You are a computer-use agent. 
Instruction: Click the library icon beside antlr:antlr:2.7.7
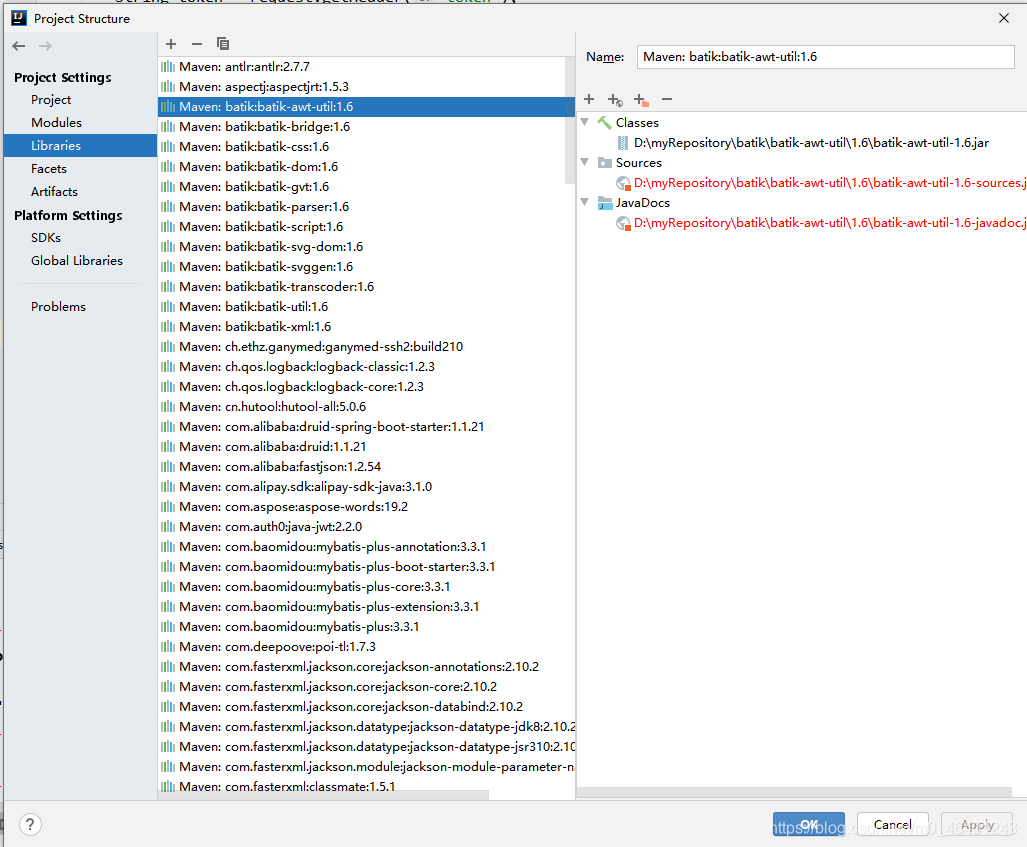click(x=168, y=67)
